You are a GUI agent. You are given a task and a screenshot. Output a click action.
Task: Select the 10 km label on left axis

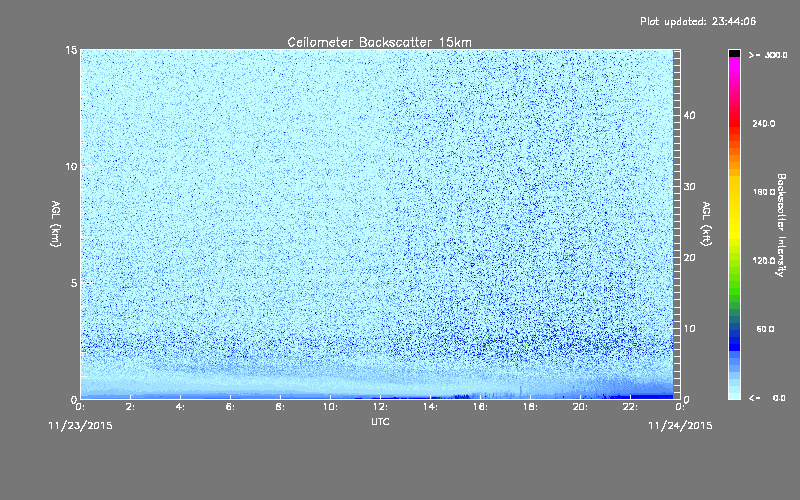(x=71, y=166)
